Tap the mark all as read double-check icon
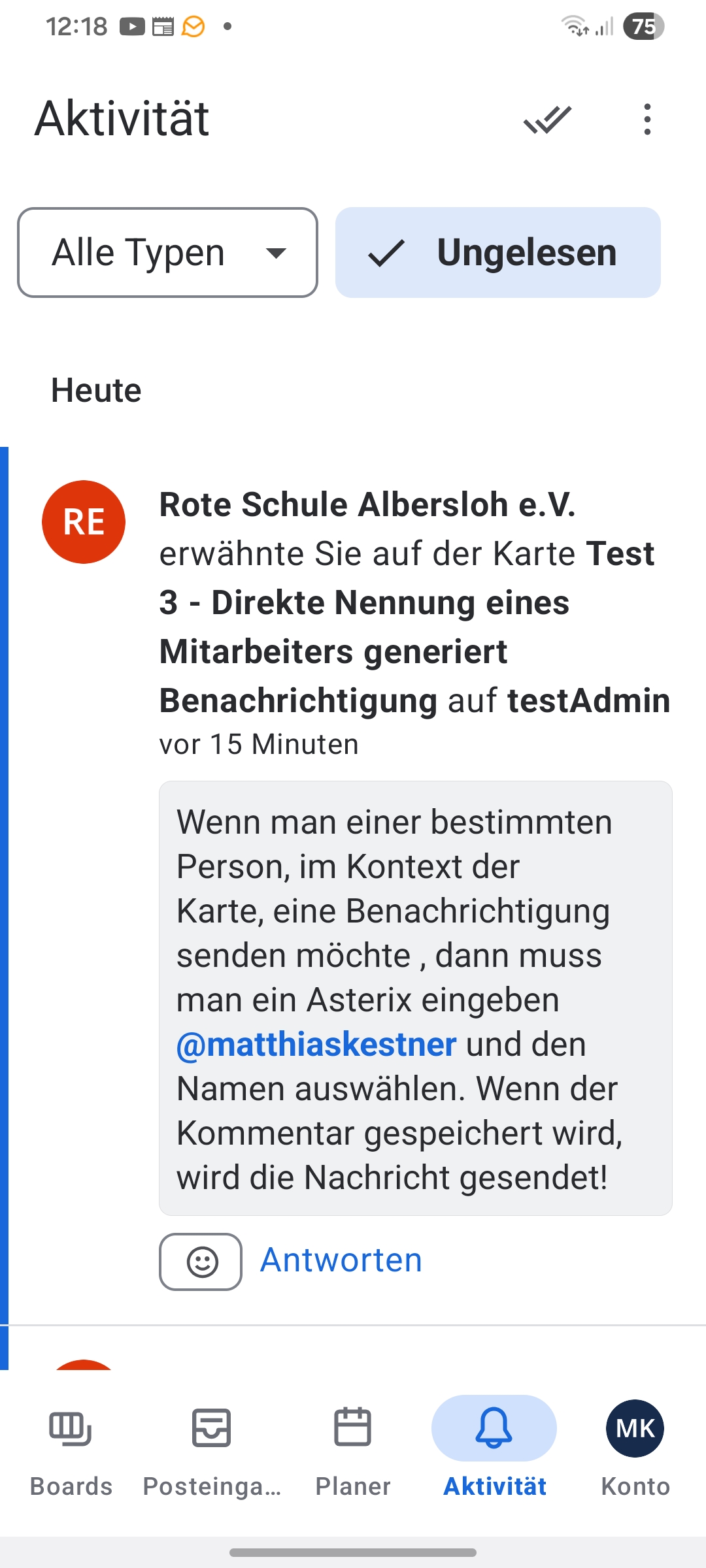The height and width of the screenshot is (1568, 706). click(x=548, y=120)
